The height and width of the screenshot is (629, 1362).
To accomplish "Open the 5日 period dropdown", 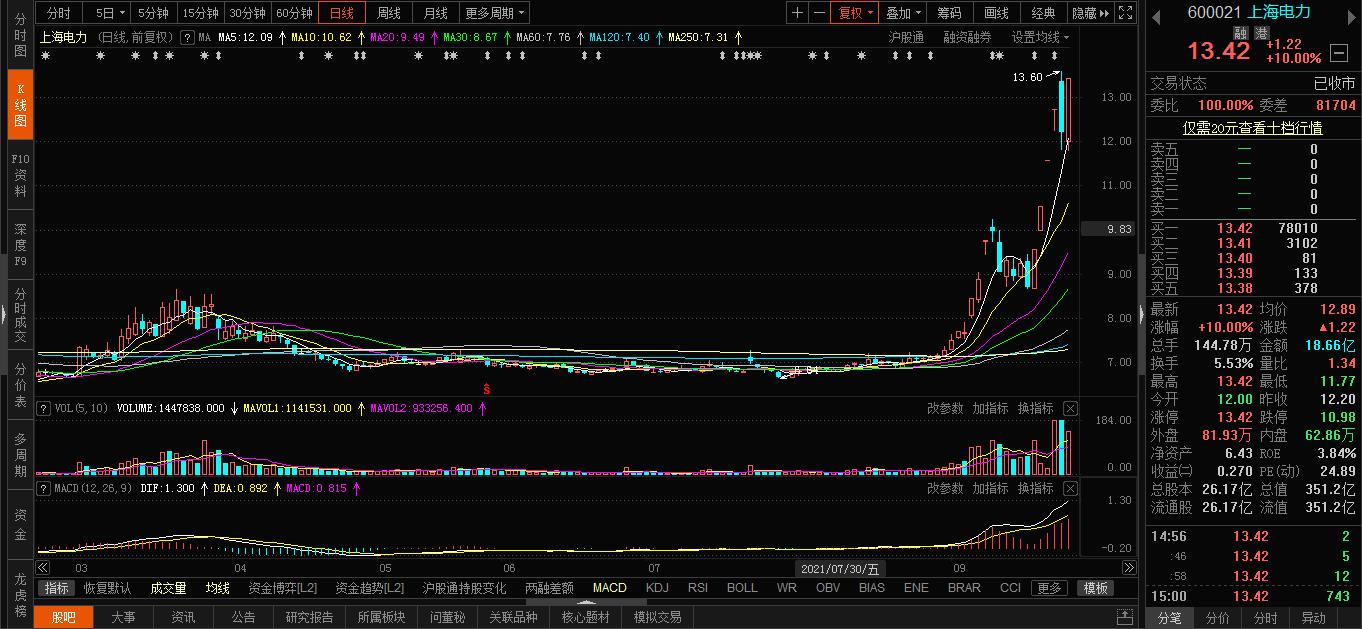I will (x=110, y=13).
